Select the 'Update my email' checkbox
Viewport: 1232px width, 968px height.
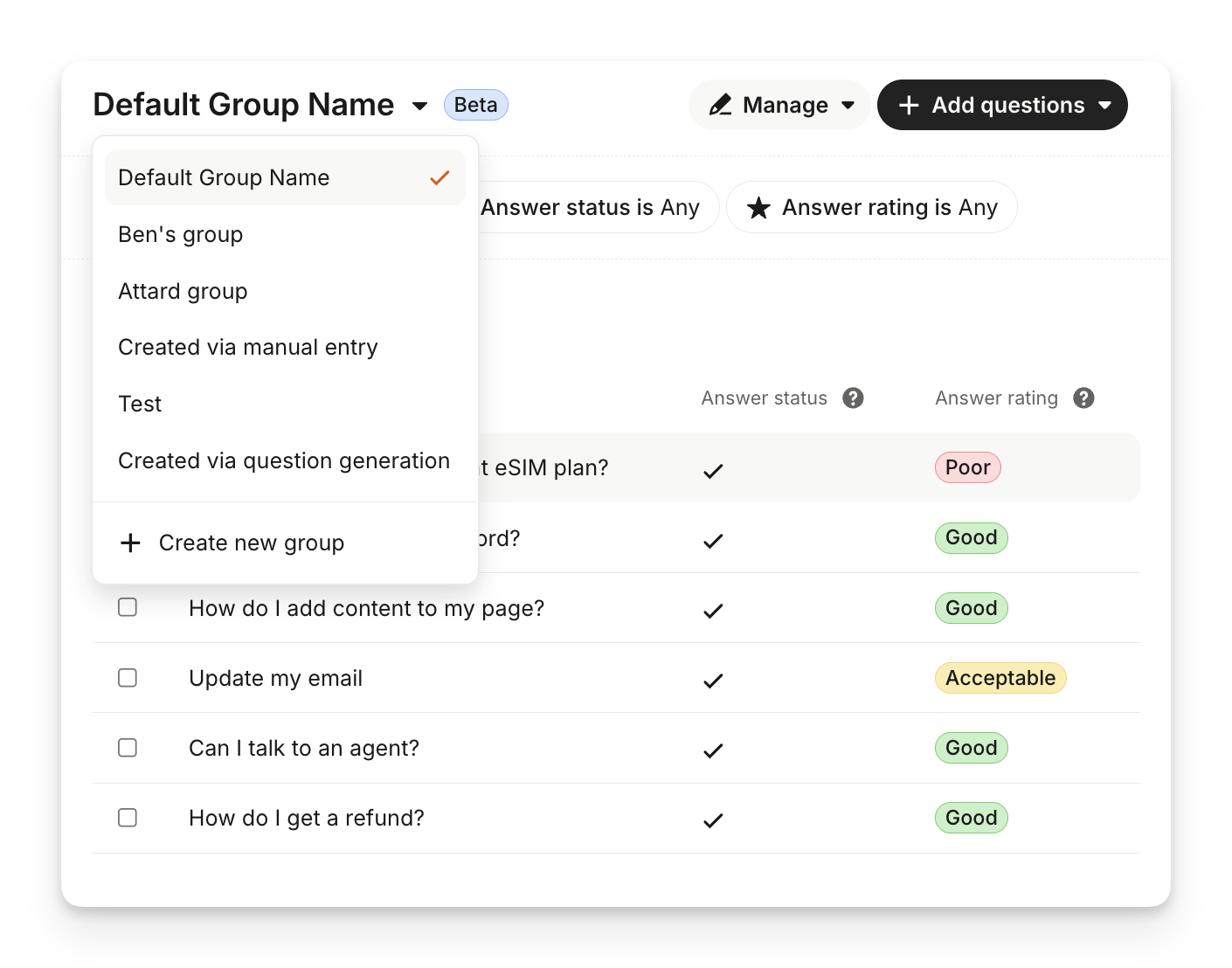(128, 678)
